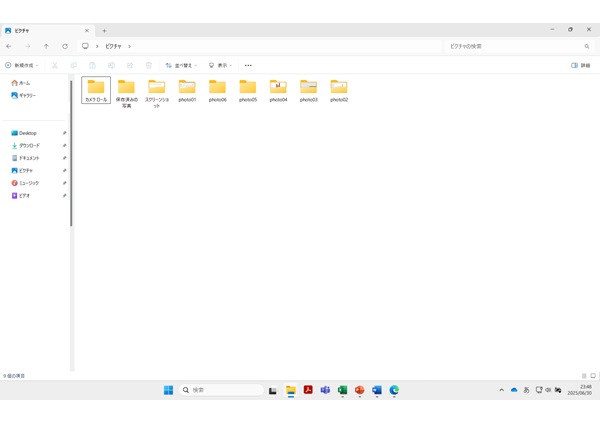This screenshot has width=600, height=445.
Task: Click the Windows Start button
Action: [168, 390]
